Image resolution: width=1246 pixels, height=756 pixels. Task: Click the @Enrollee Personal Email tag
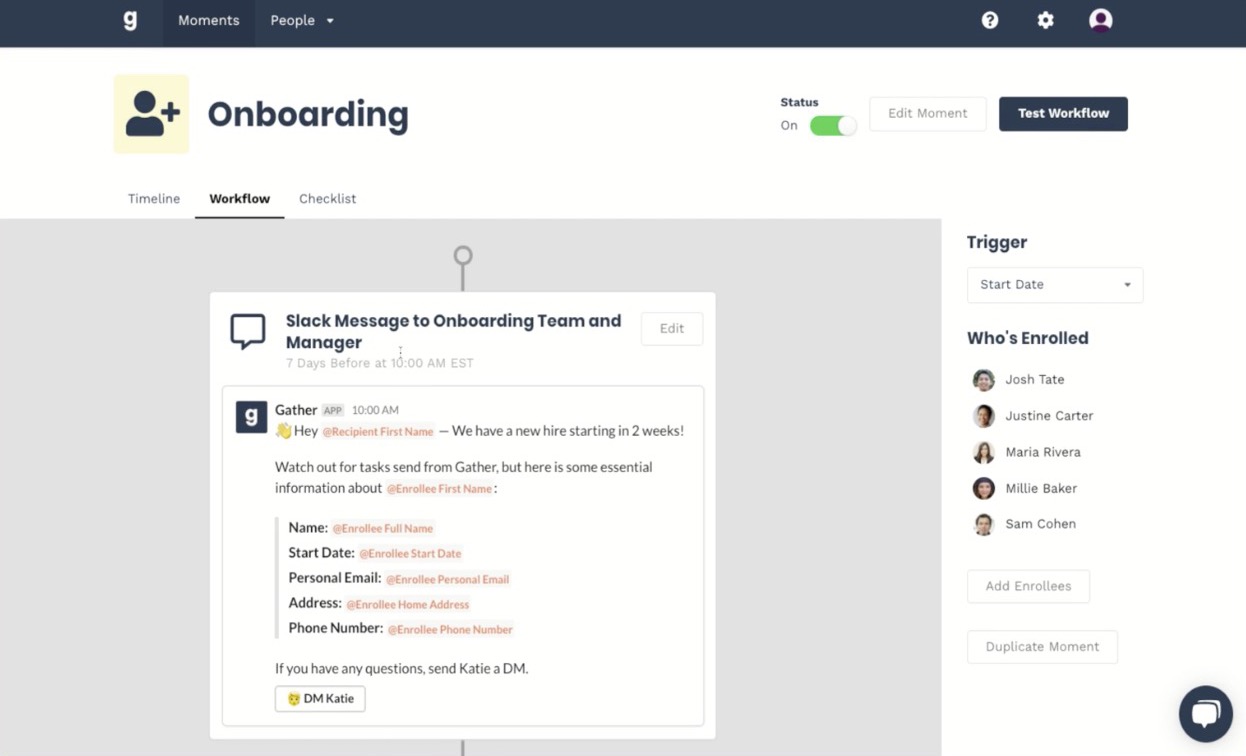click(447, 579)
